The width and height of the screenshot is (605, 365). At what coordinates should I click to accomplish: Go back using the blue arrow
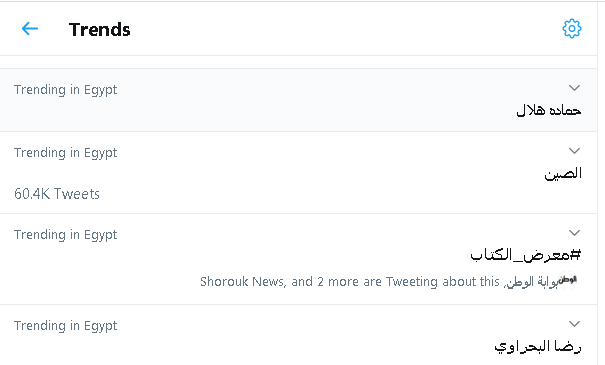click(30, 29)
